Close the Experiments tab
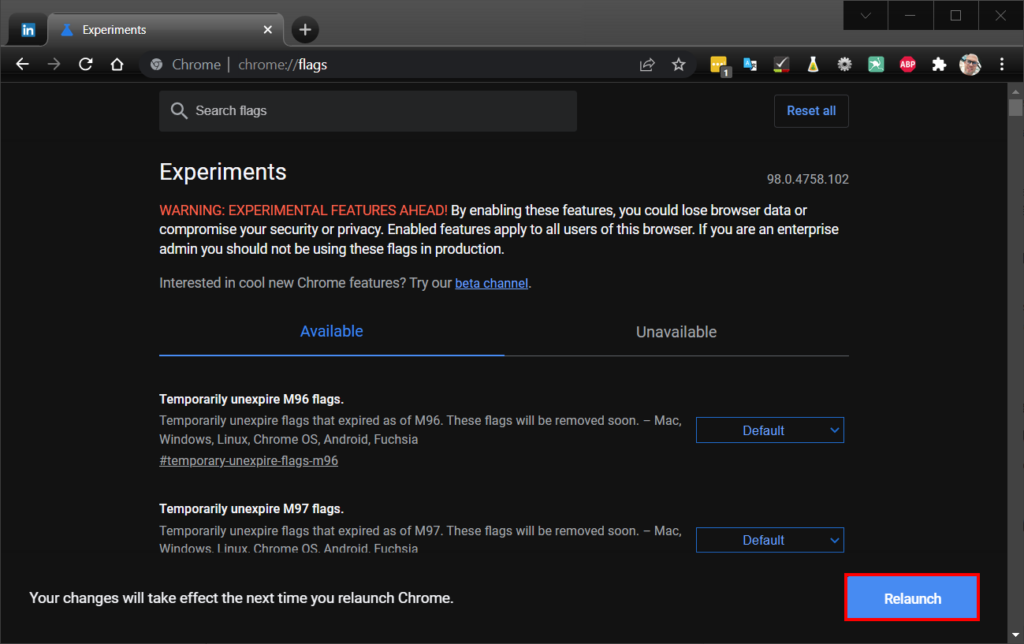1024x644 pixels. tap(268, 29)
